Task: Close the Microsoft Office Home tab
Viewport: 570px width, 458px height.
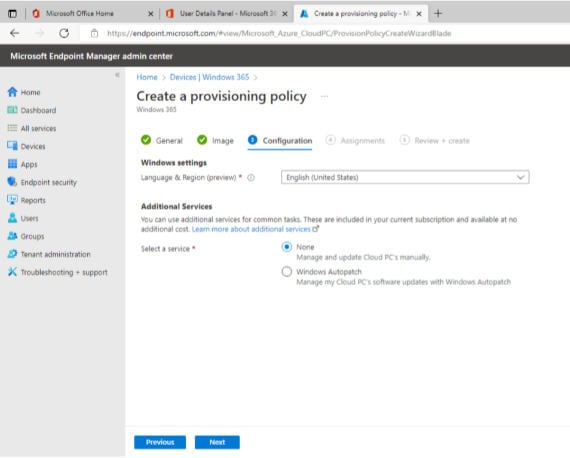Action: (150, 14)
